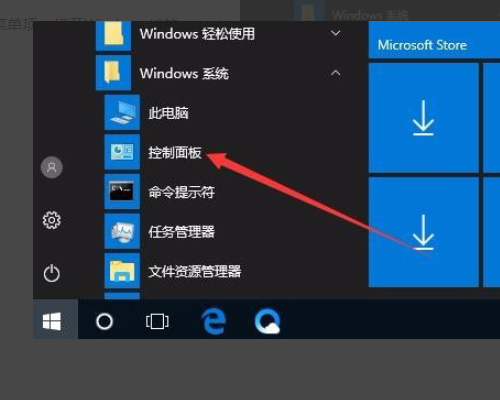This screenshot has height=400, width=500.
Task: Expand the Windows 轻松使用 folder chevron
Action: coord(336,33)
